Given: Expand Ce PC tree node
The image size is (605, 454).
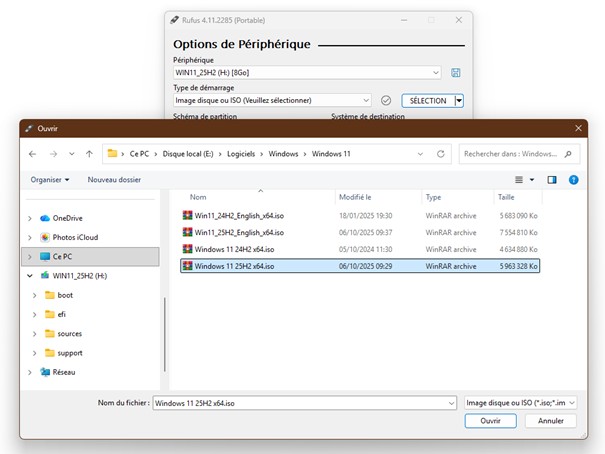Looking at the screenshot, I should click(30, 257).
